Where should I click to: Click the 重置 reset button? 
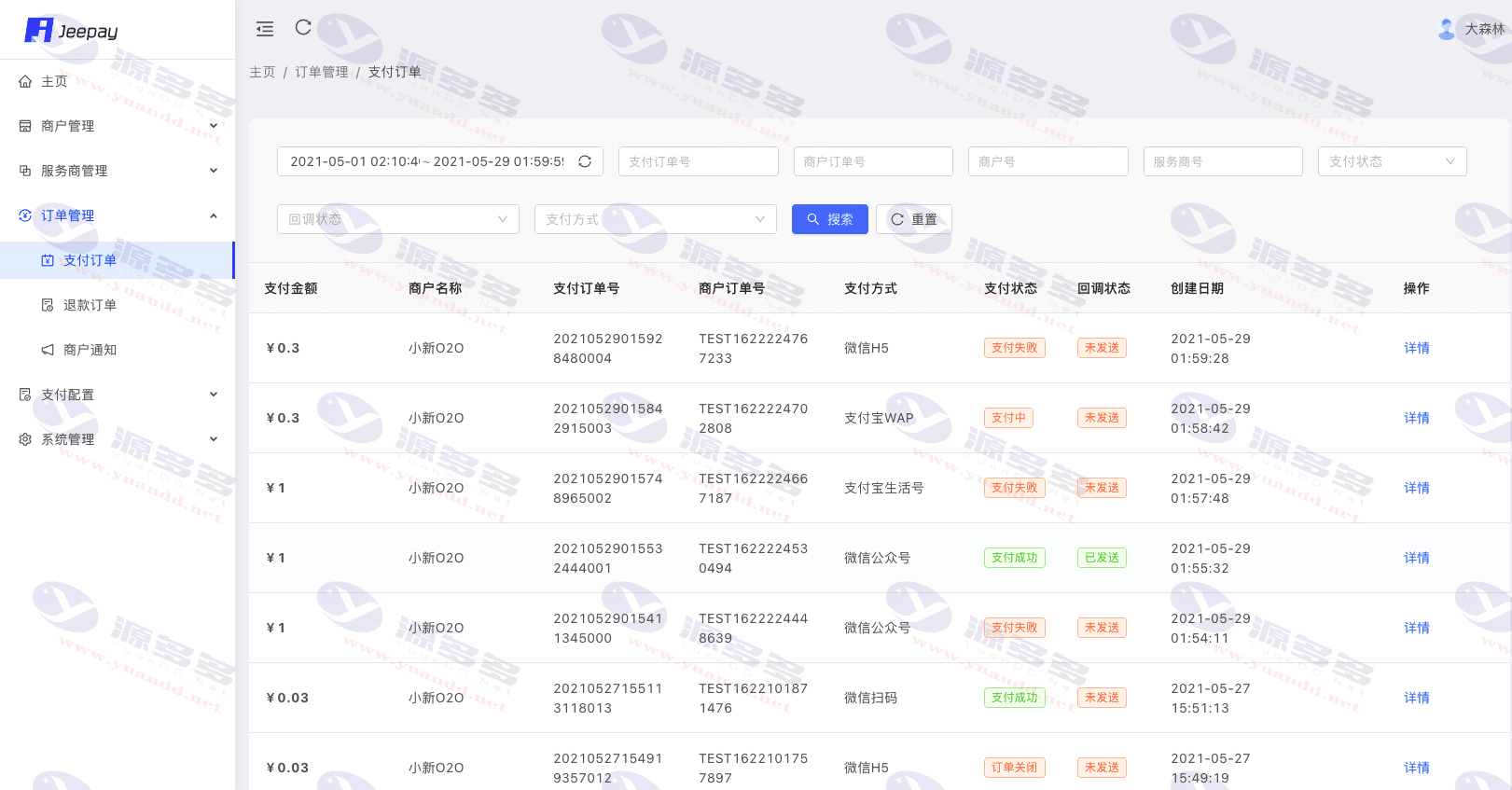tap(914, 219)
